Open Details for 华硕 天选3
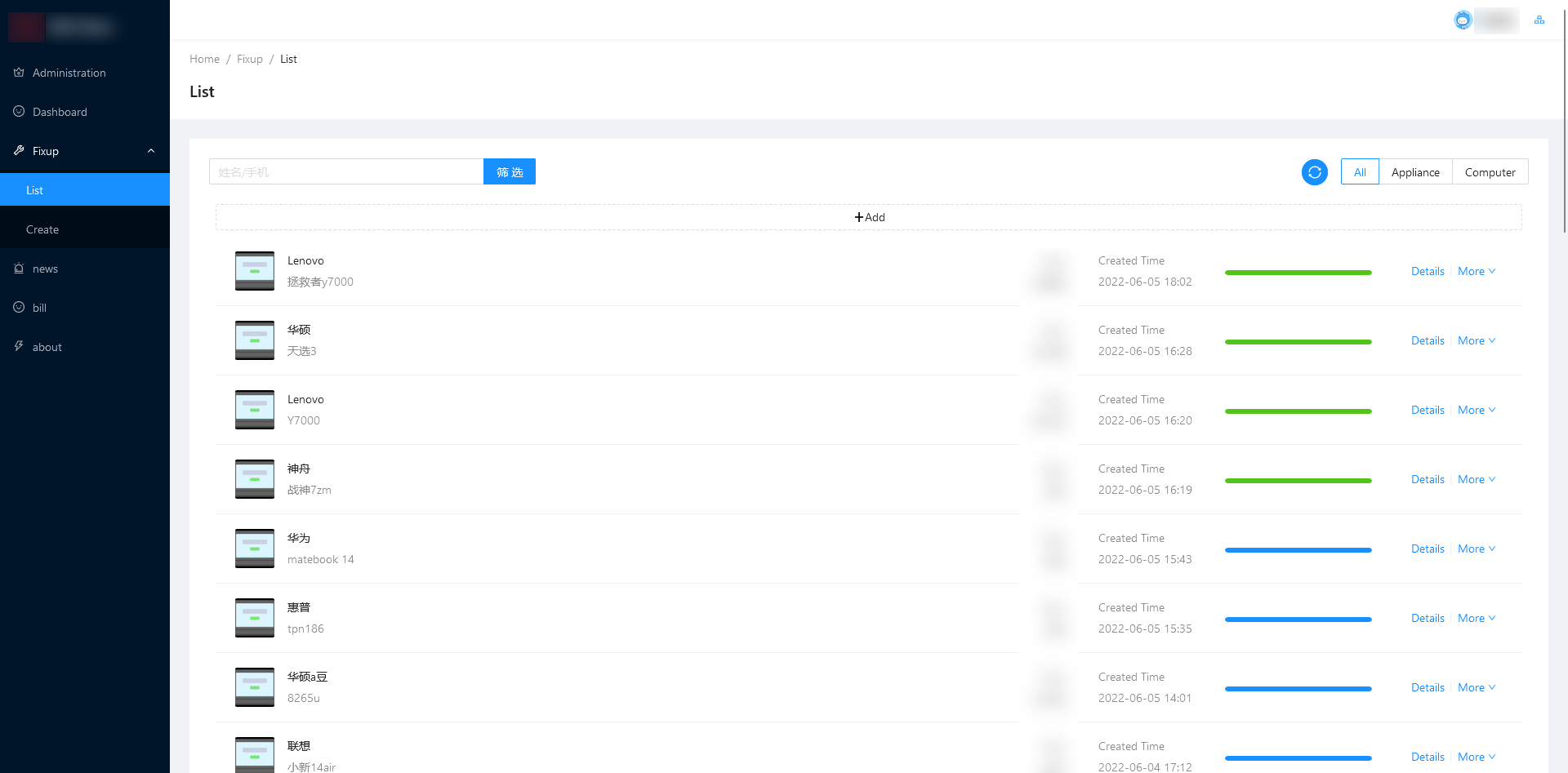The image size is (1568, 773). (x=1428, y=340)
